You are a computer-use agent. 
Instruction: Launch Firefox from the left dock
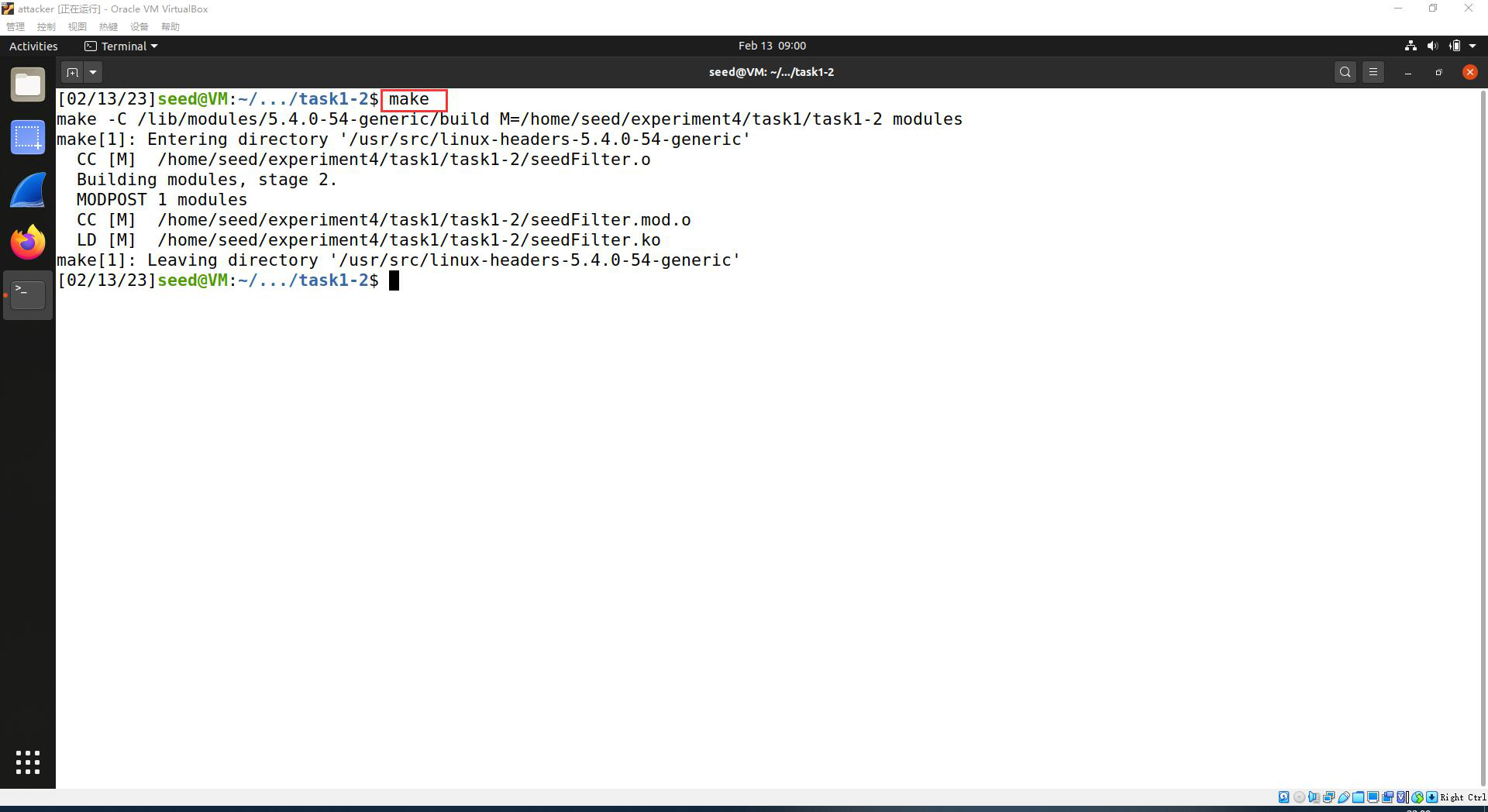pos(28,243)
